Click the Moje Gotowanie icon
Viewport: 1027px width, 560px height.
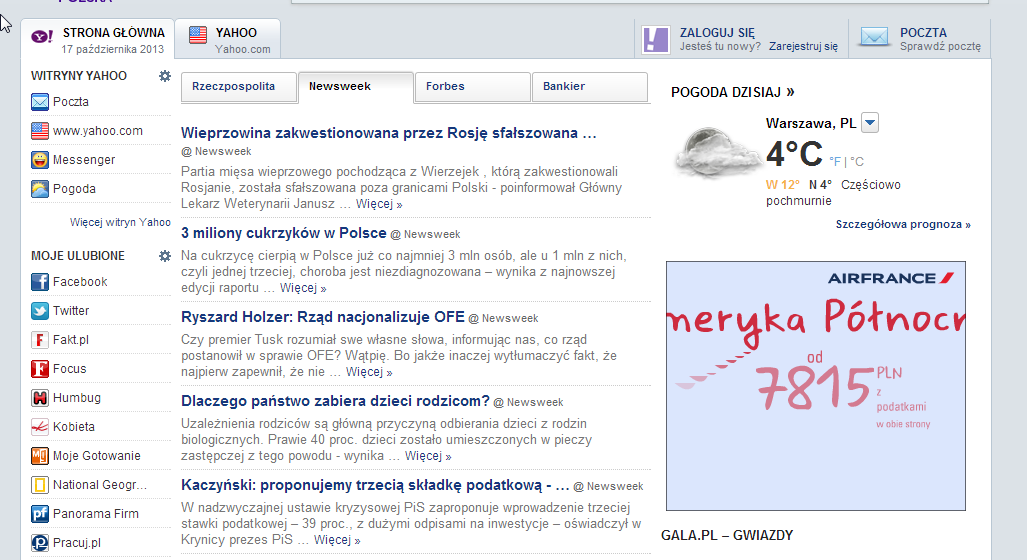tap(40, 456)
